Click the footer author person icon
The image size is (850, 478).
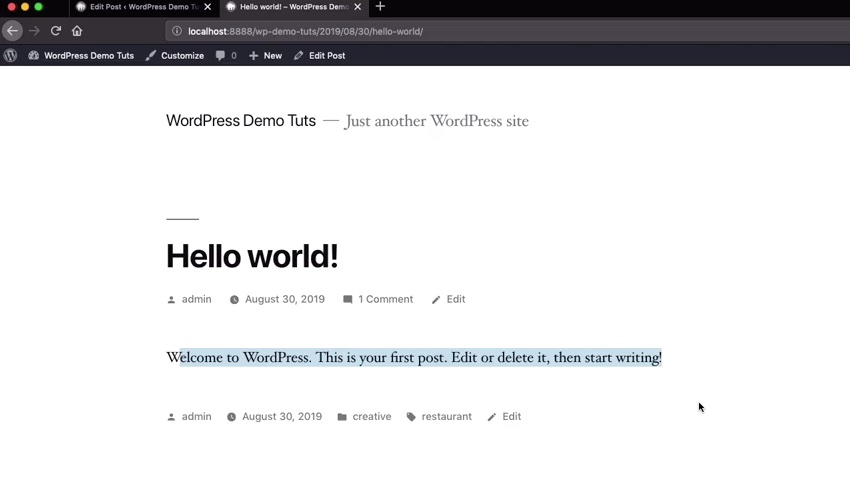(171, 417)
